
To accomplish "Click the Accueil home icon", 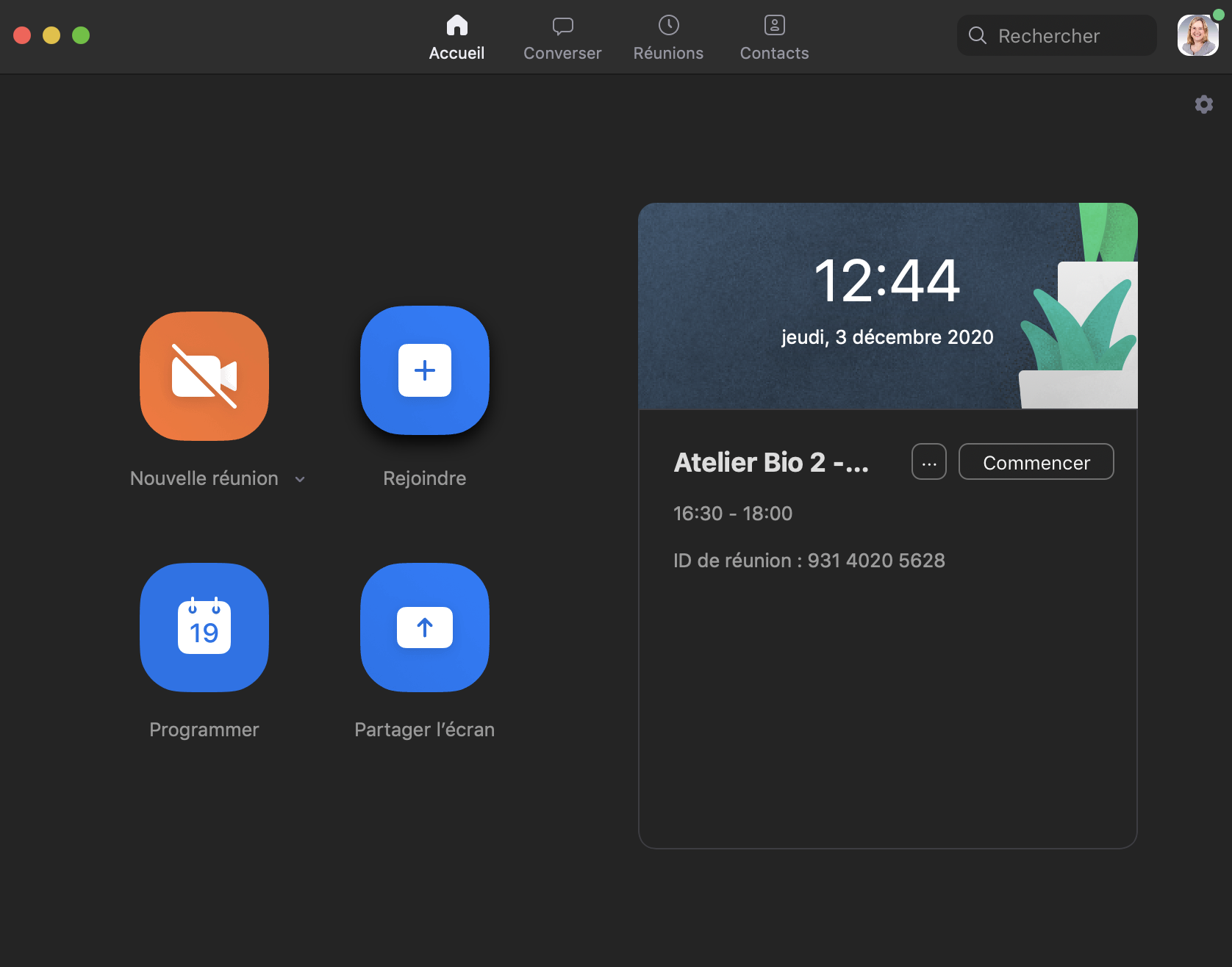I will [456, 26].
